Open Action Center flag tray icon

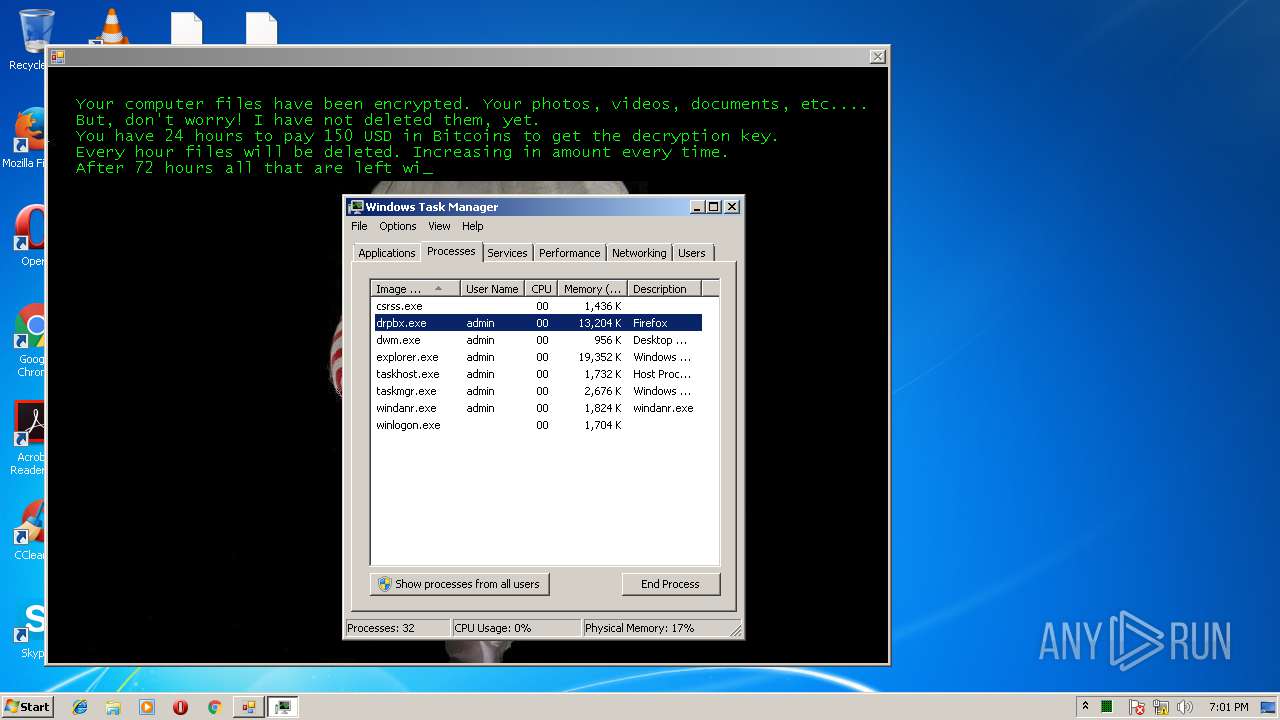tap(1137, 707)
